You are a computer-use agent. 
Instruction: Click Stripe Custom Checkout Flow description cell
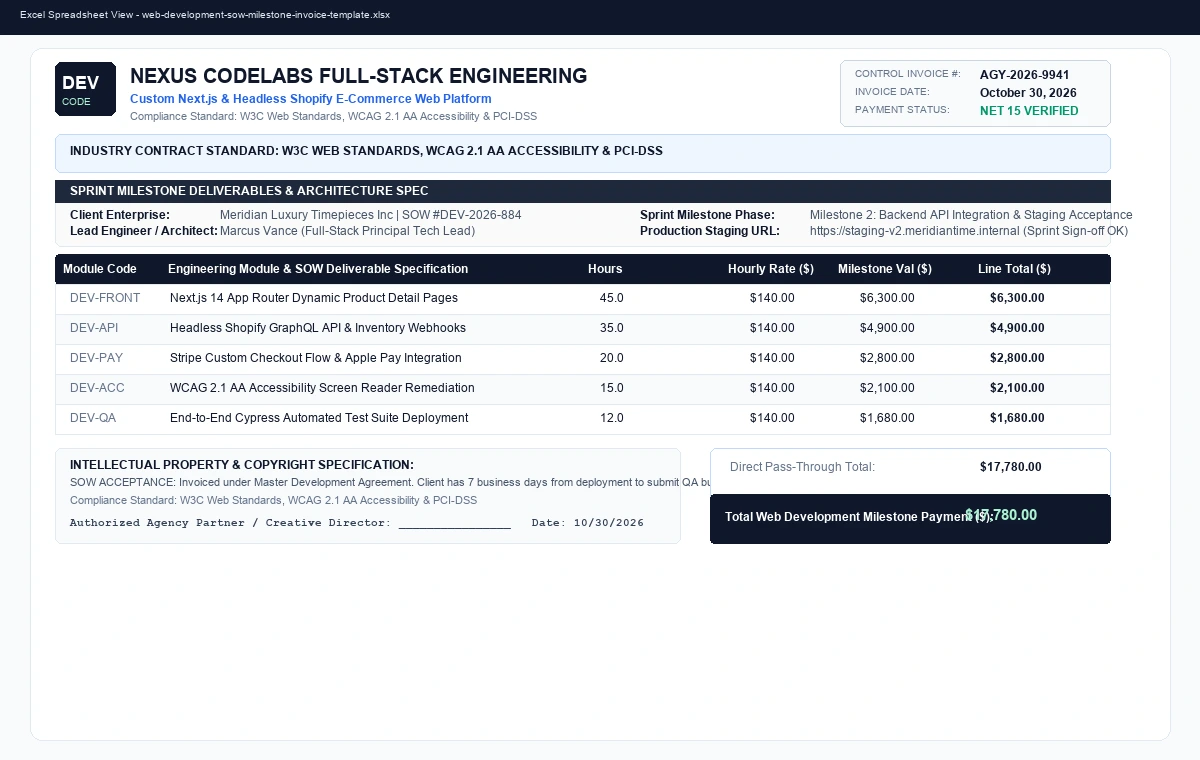click(316, 358)
